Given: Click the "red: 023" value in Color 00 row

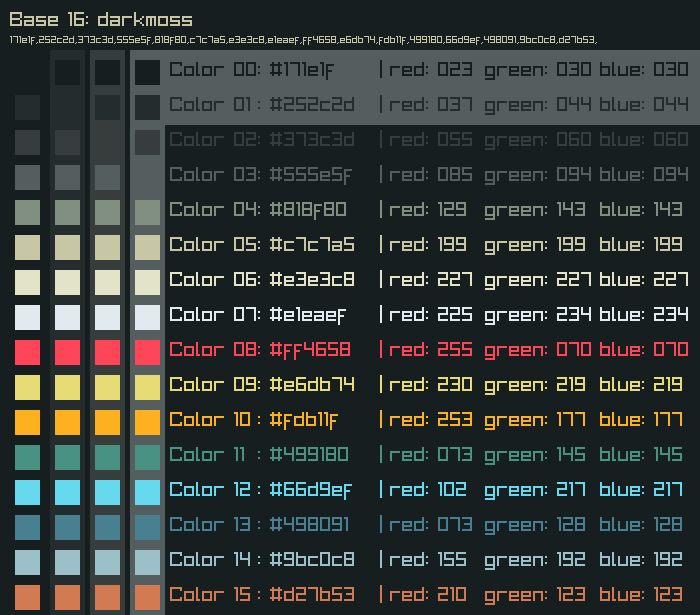Looking at the screenshot, I should click(x=430, y=70).
